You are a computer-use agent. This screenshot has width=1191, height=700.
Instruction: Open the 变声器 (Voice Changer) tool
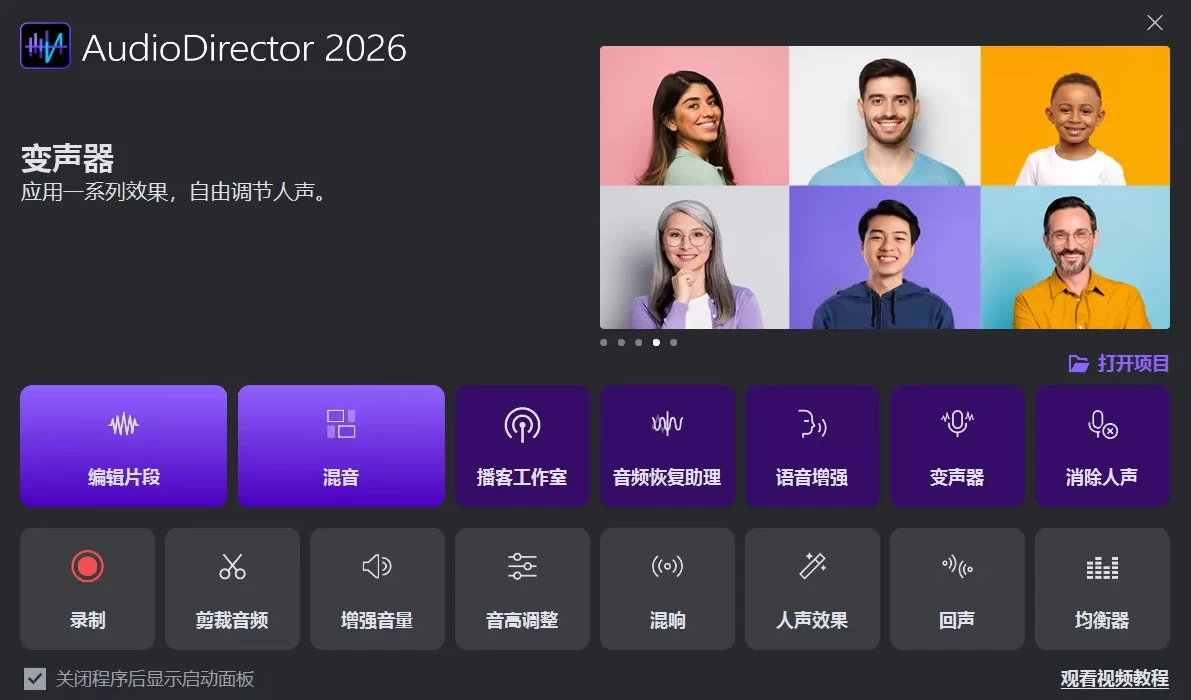tap(957, 445)
